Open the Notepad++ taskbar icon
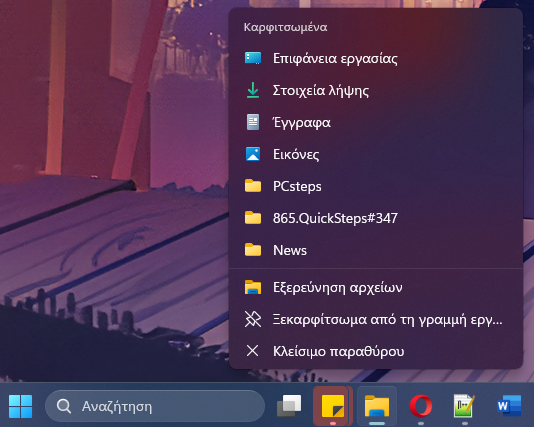This screenshot has width=534, height=427. (465, 406)
